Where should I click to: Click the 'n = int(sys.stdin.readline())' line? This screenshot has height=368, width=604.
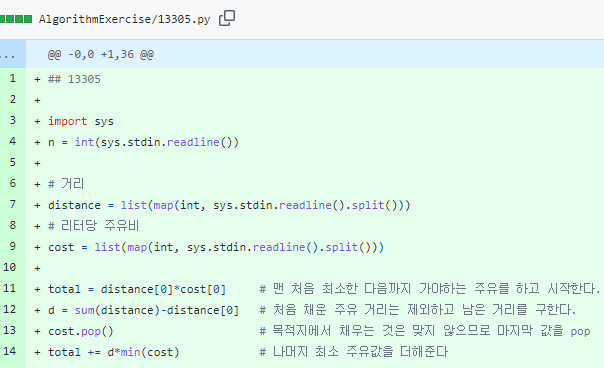pos(143,142)
